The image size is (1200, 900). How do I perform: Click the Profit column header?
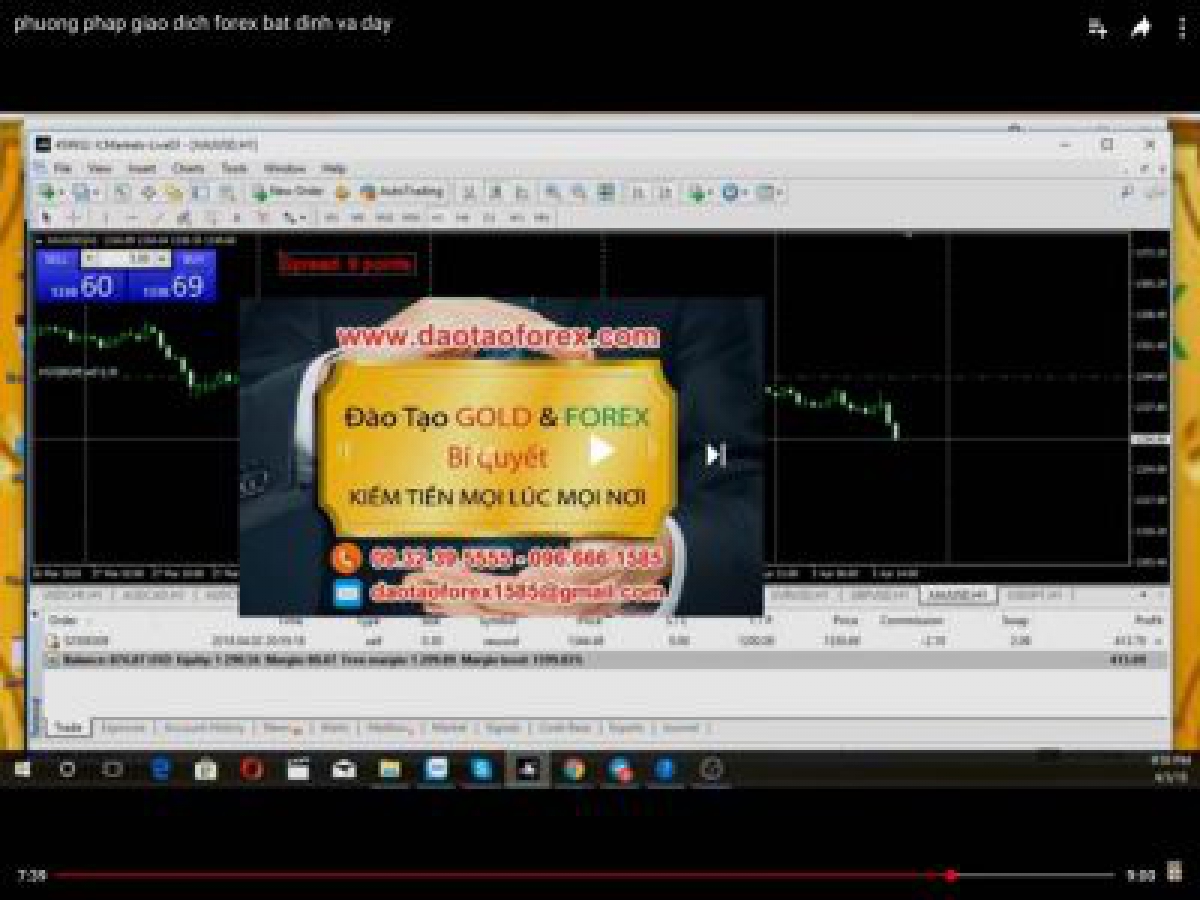pos(1148,620)
